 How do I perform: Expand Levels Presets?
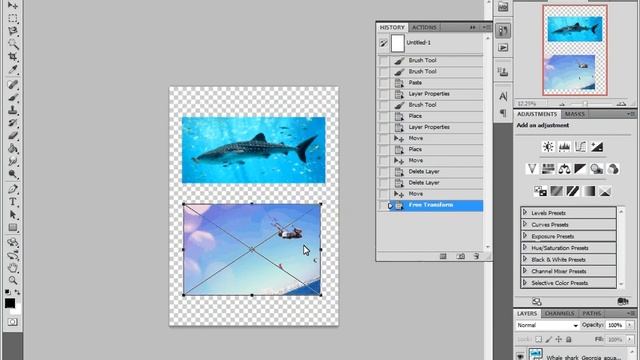[525, 213]
